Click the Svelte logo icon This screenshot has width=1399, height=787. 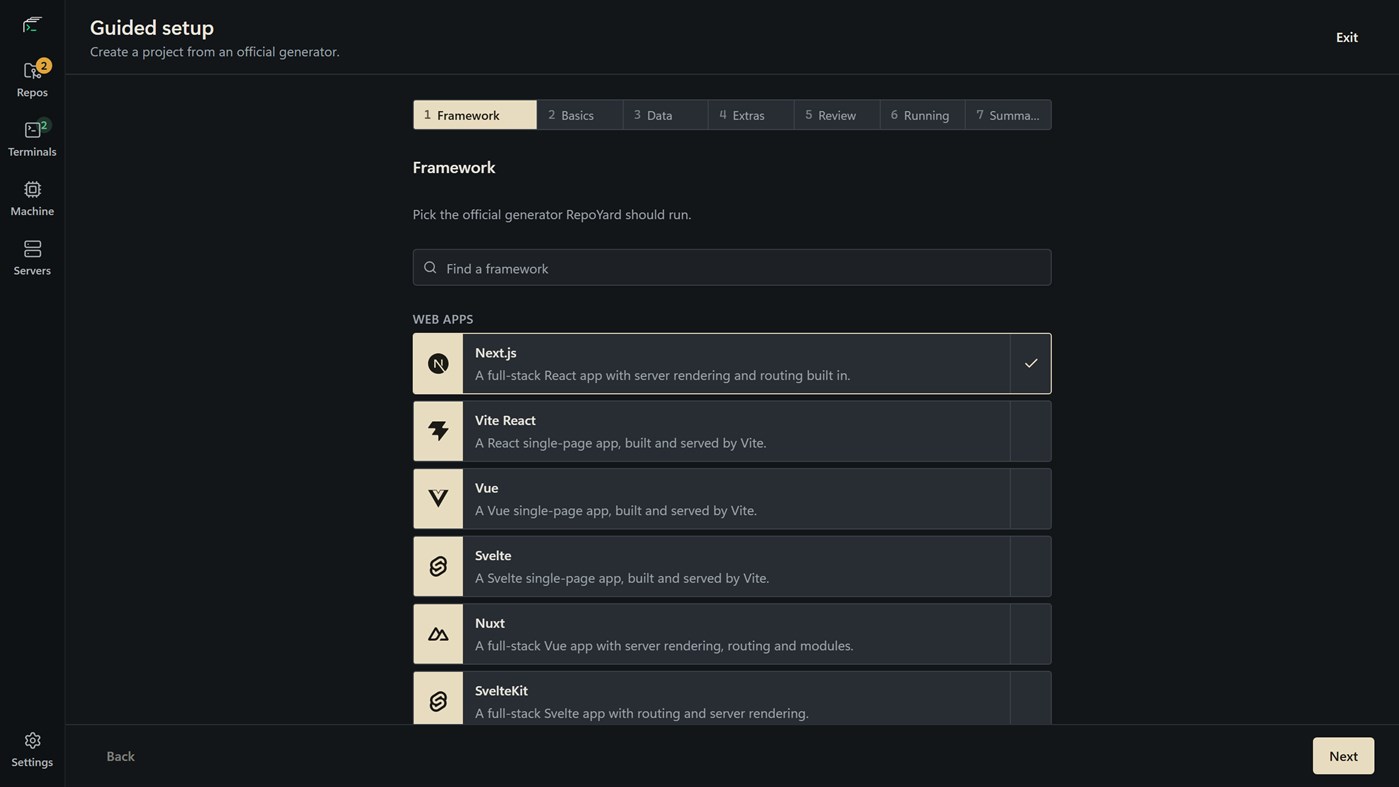[438, 567]
